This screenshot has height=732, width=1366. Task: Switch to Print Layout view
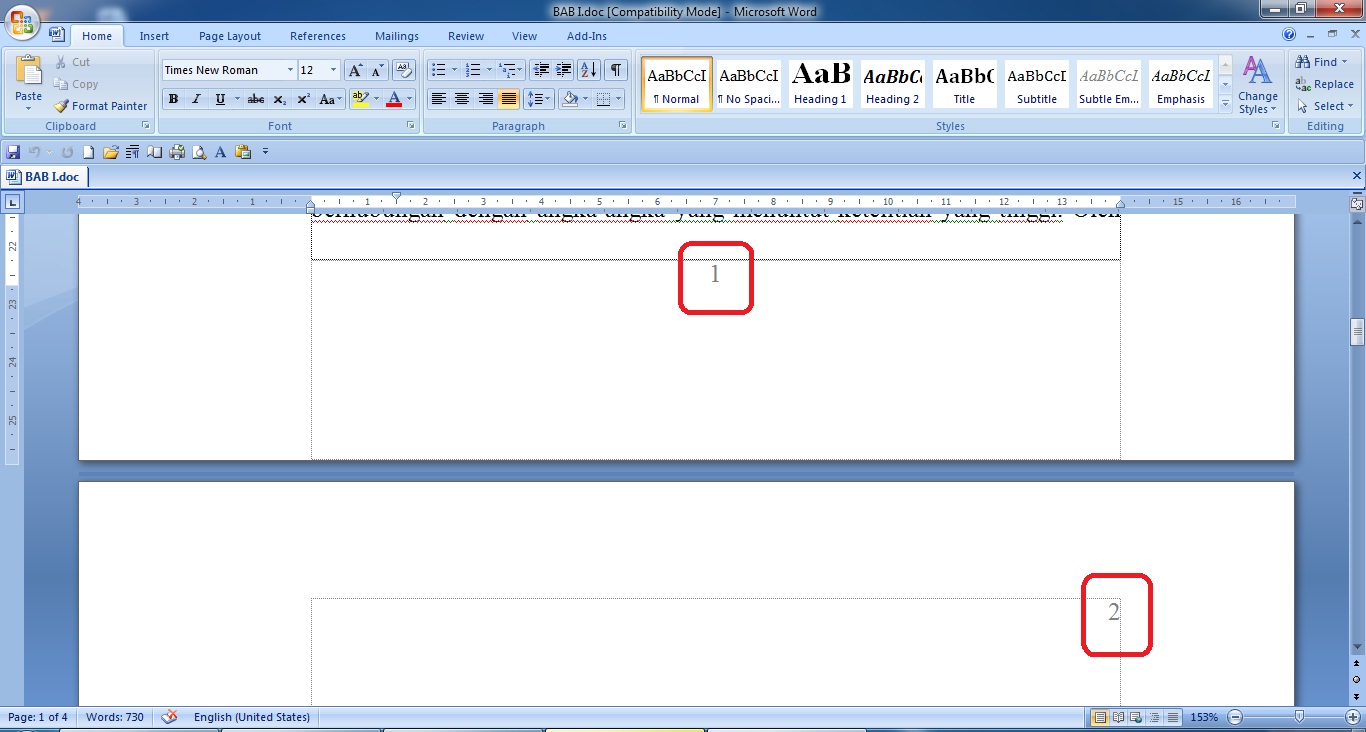click(x=1100, y=717)
